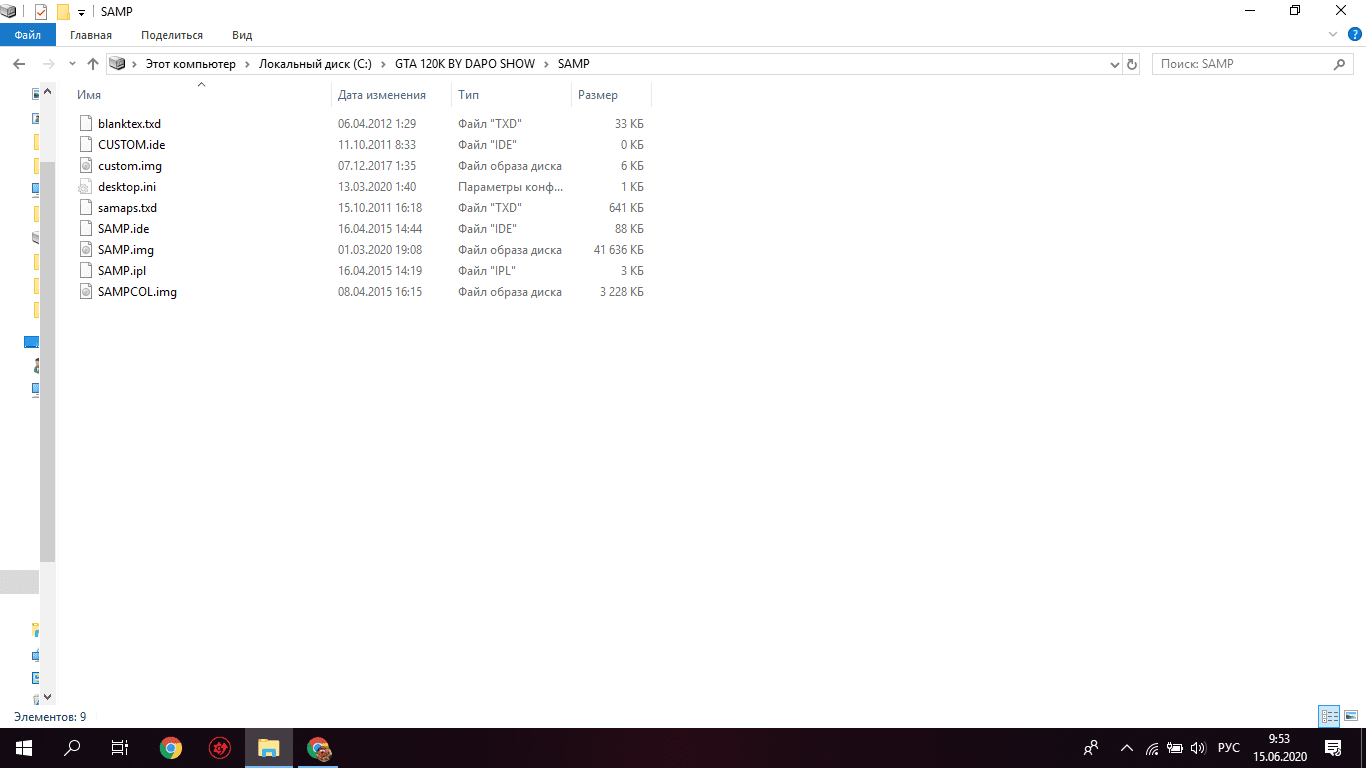Open the recent locations dropdown arrow
This screenshot has width=1366, height=768.
click(72, 64)
